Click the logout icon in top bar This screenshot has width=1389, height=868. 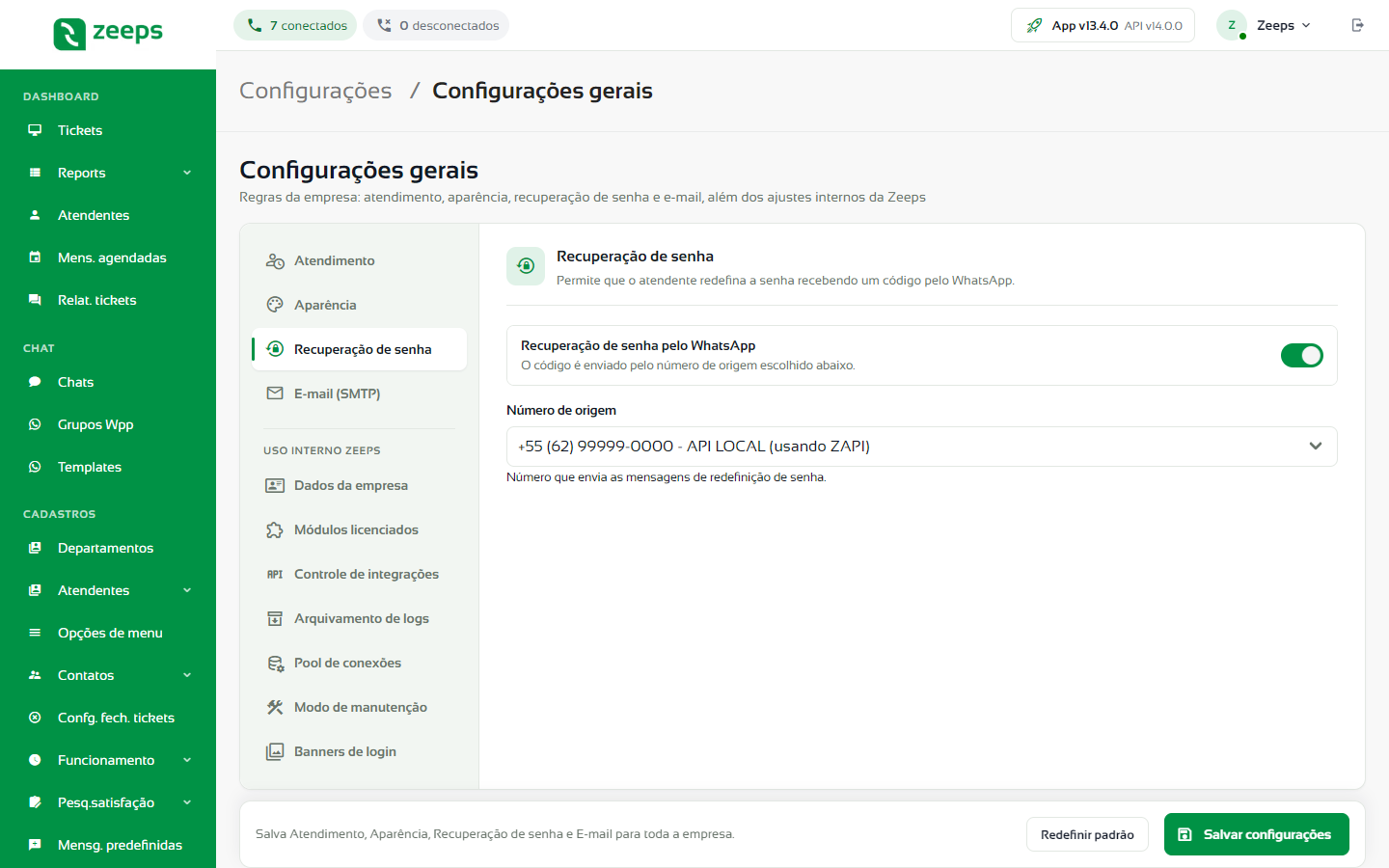click(x=1357, y=25)
